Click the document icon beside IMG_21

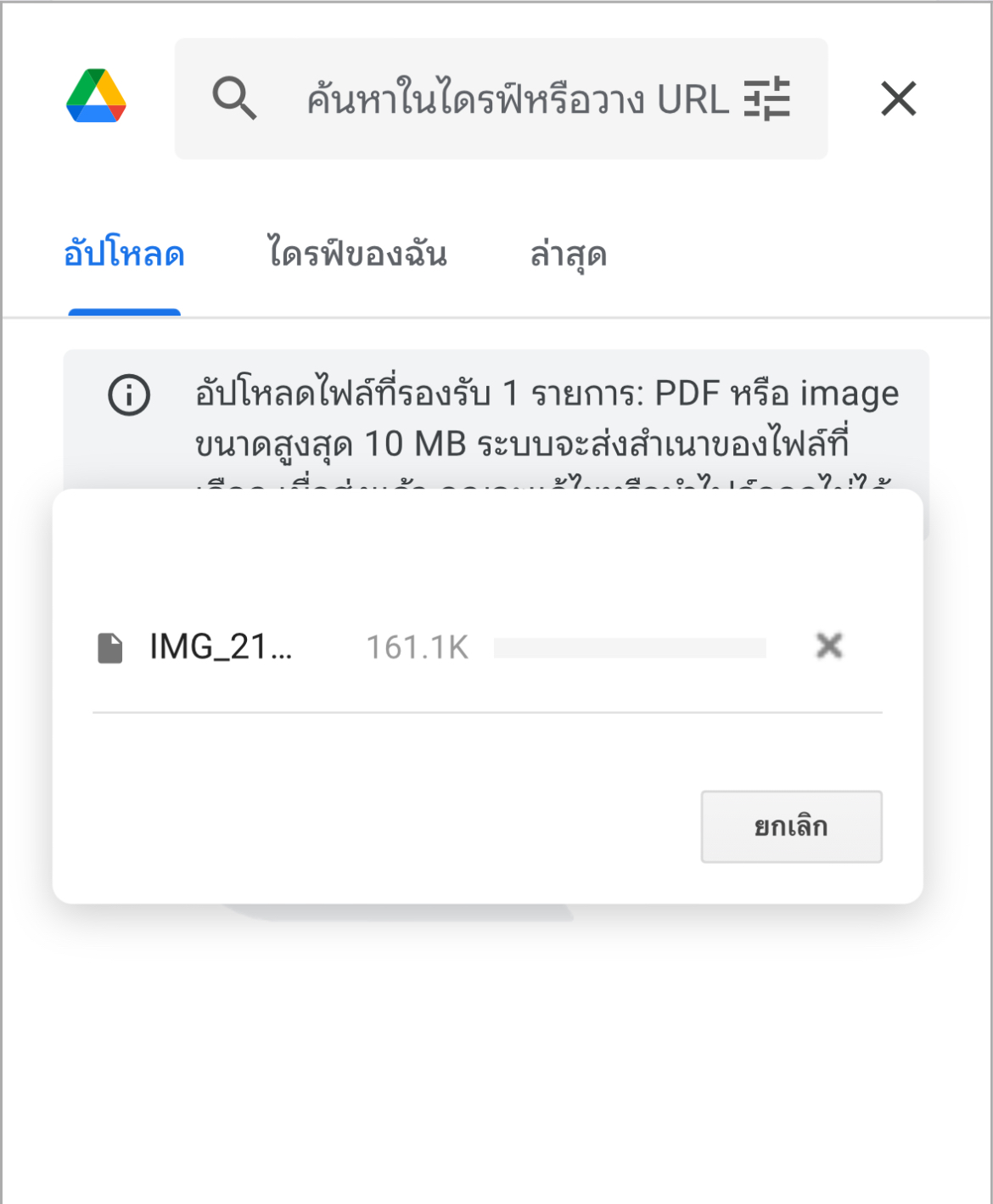coord(110,647)
